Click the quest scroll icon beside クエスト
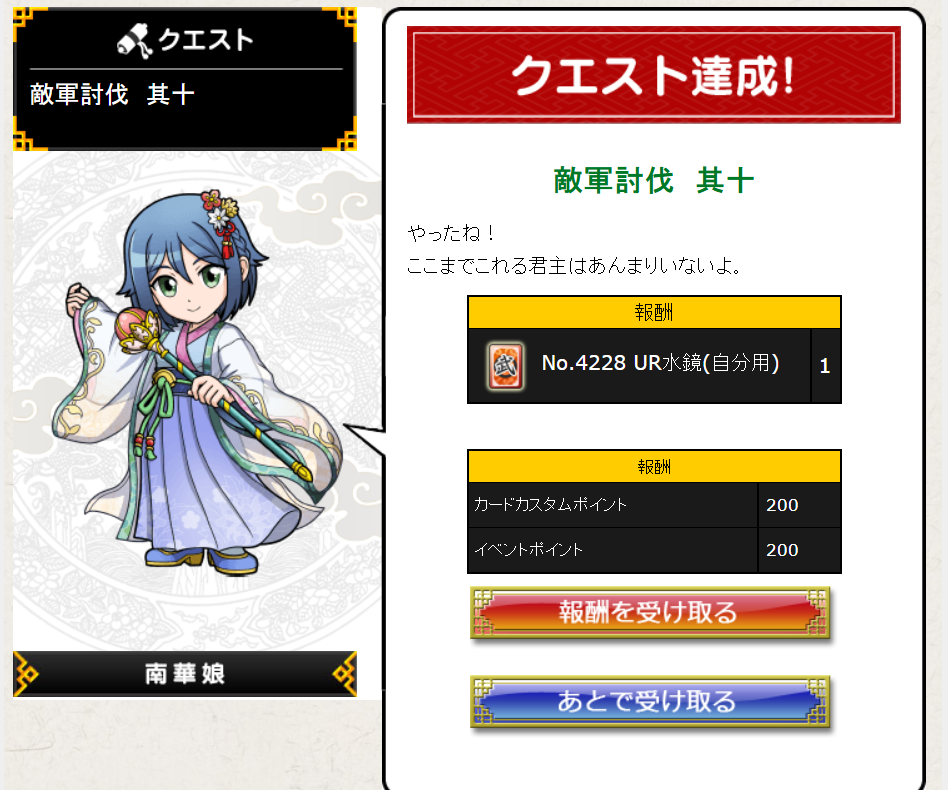 point(134,41)
